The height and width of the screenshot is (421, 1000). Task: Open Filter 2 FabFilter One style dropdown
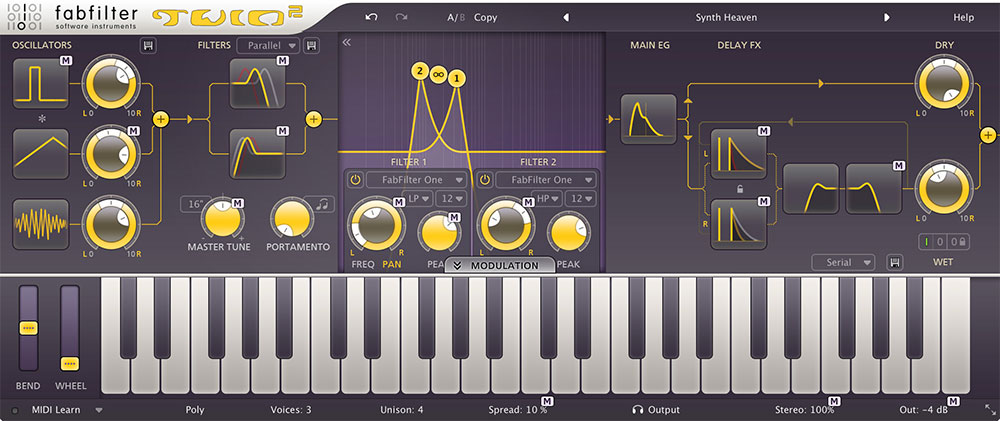click(x=545, y=180)
